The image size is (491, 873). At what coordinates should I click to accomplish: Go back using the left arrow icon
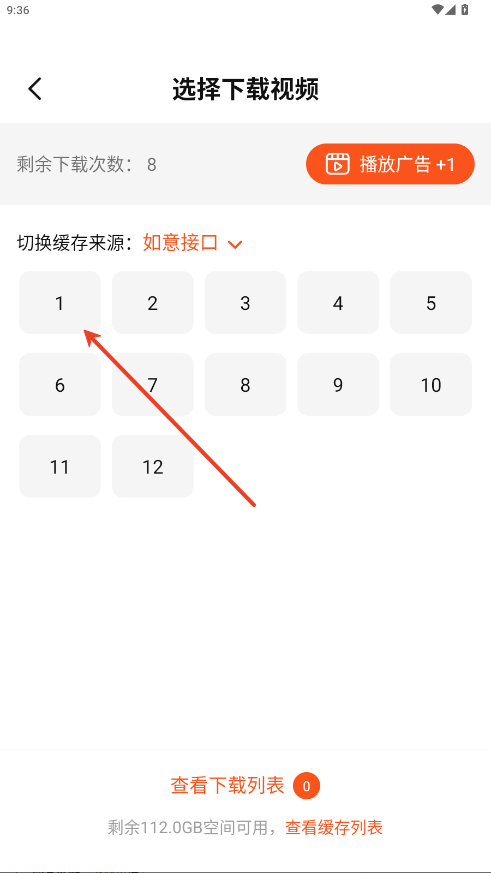coord(35,89)
